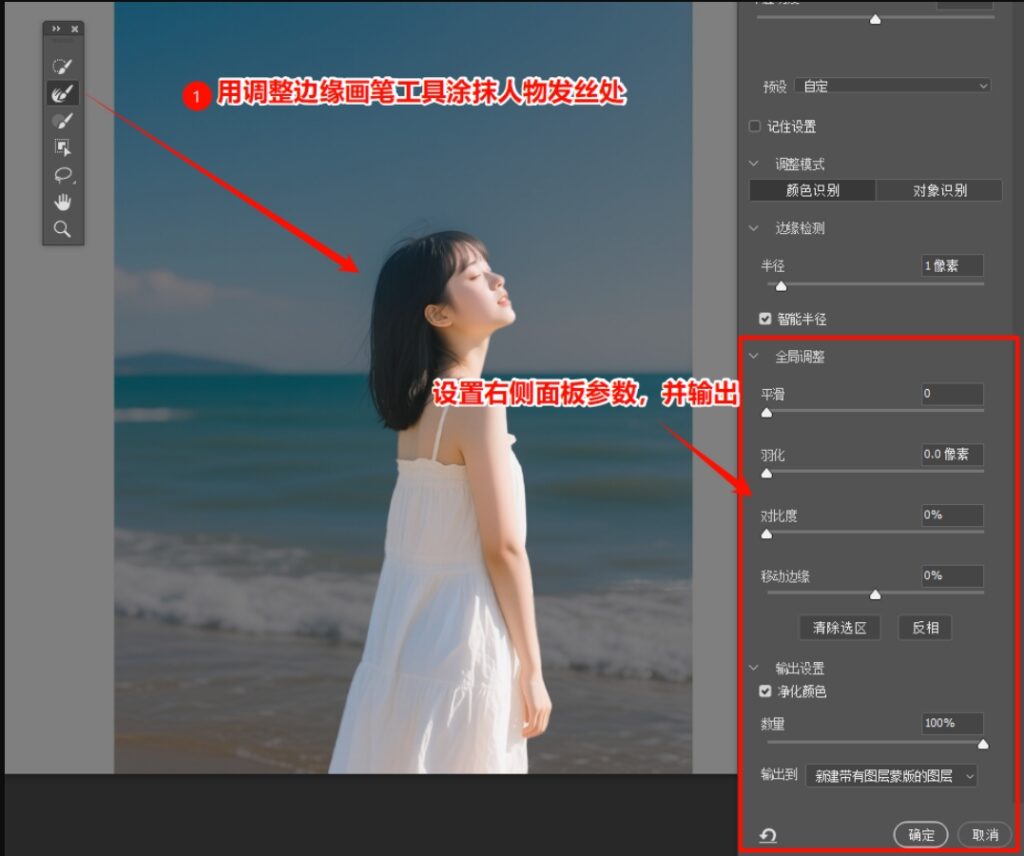
Task: Select the Quick Selection tool
Action: point(63,66)
